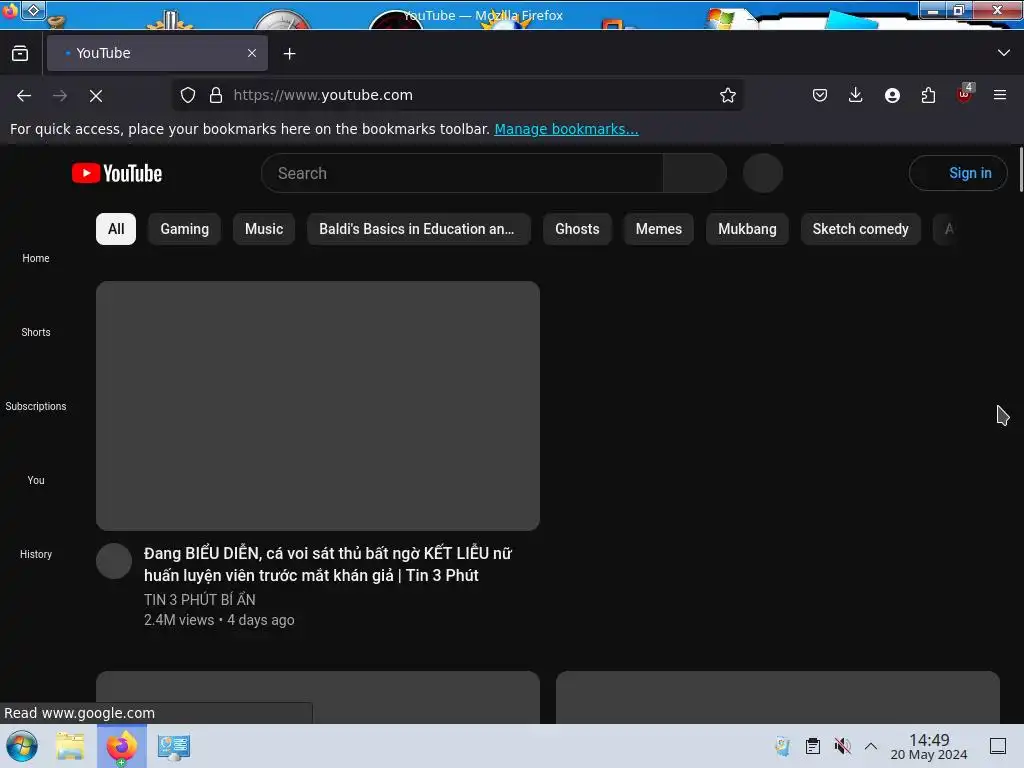Open the tracking protection shield
The image size is (1024, 768).
coord(188,95)
